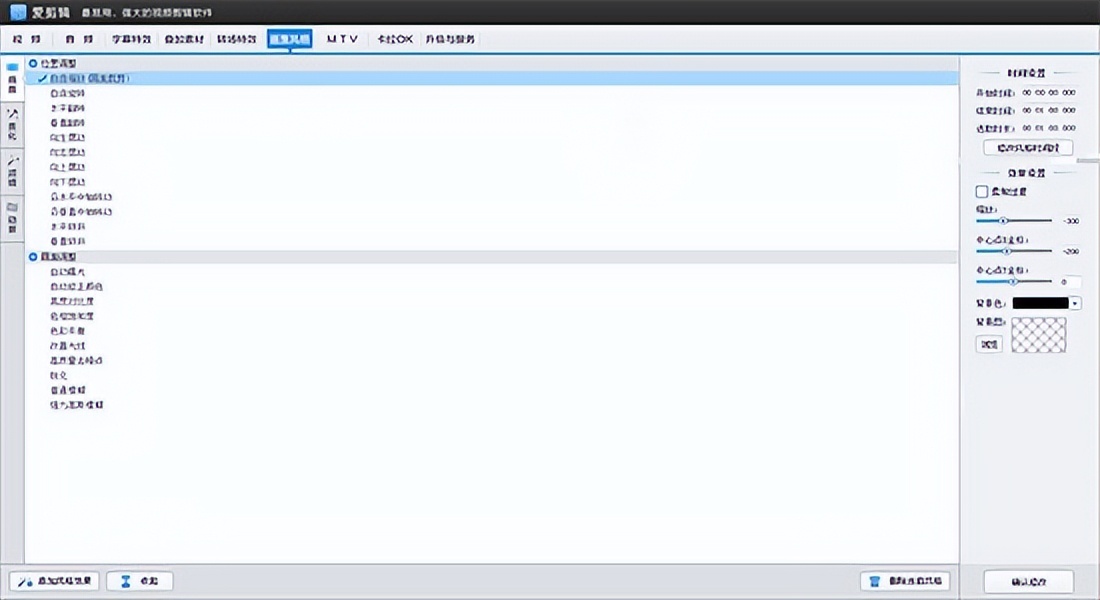Toggle the 柔和过渡 checkbox
The image size is (1100, 600).
982,192
